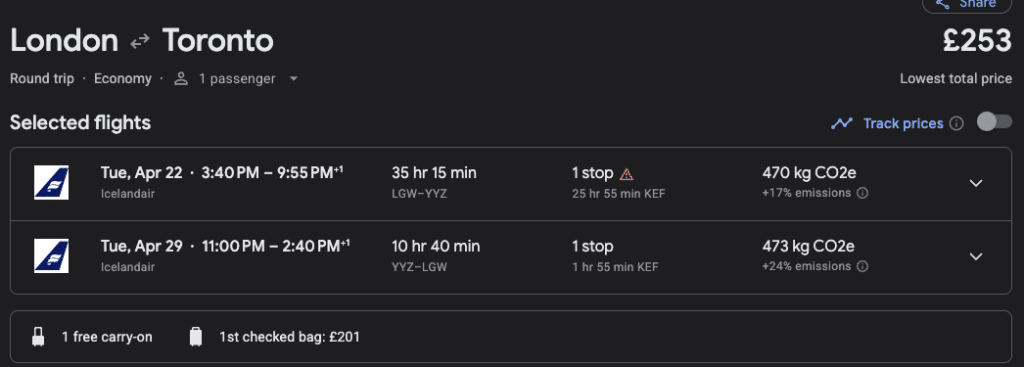Click the long layover warning triangle icon
This screenshot has height=367, width=1024.
626,174
